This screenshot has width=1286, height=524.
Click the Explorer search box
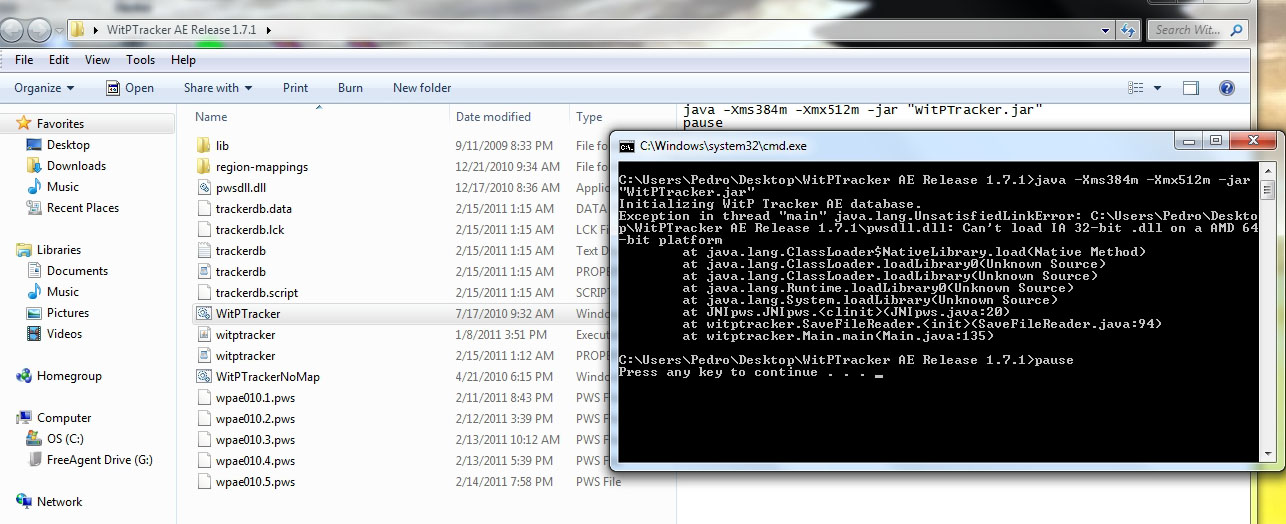click(x=1197, y=30)
